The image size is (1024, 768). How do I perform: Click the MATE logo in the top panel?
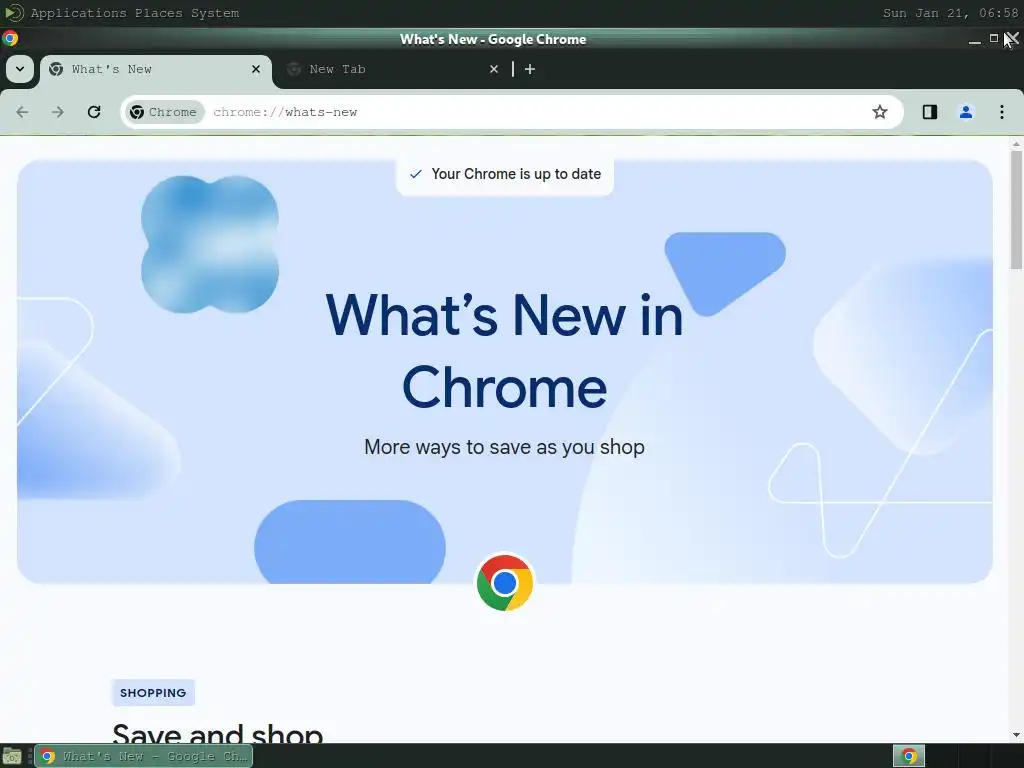tap(14, 13)
